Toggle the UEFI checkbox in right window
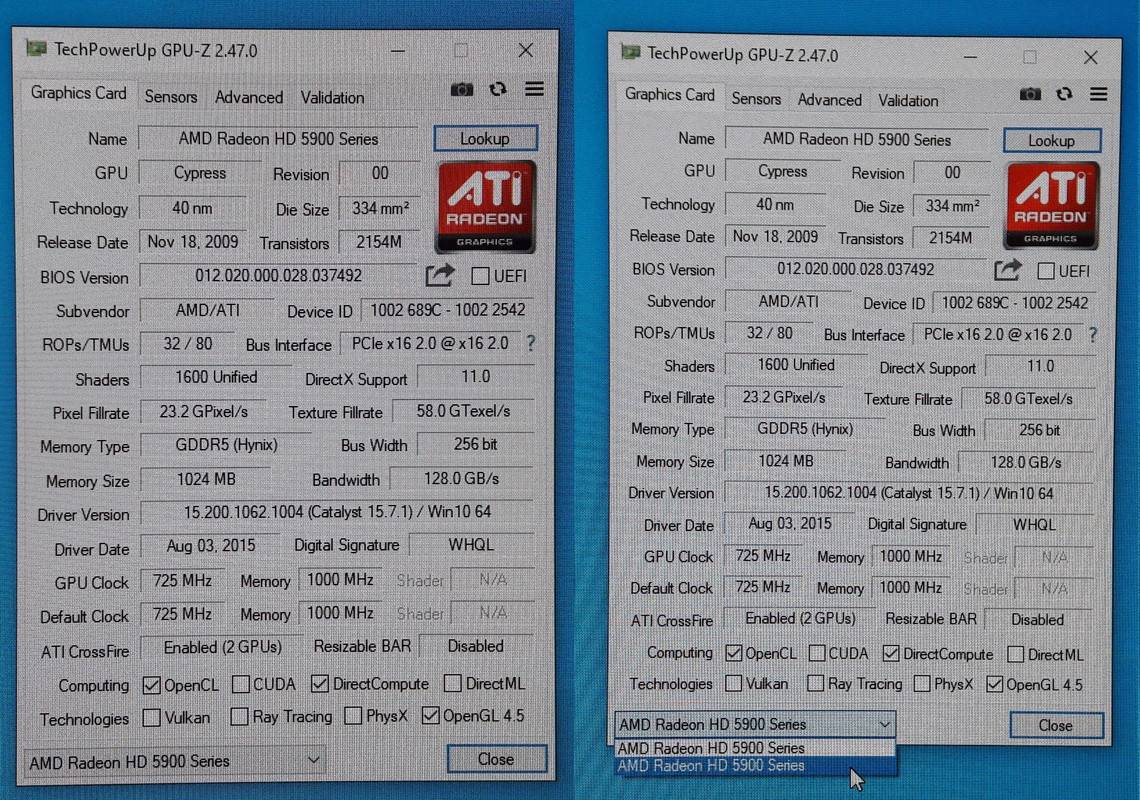The height and width of the screenshot is (800, 1140). 1045,271
